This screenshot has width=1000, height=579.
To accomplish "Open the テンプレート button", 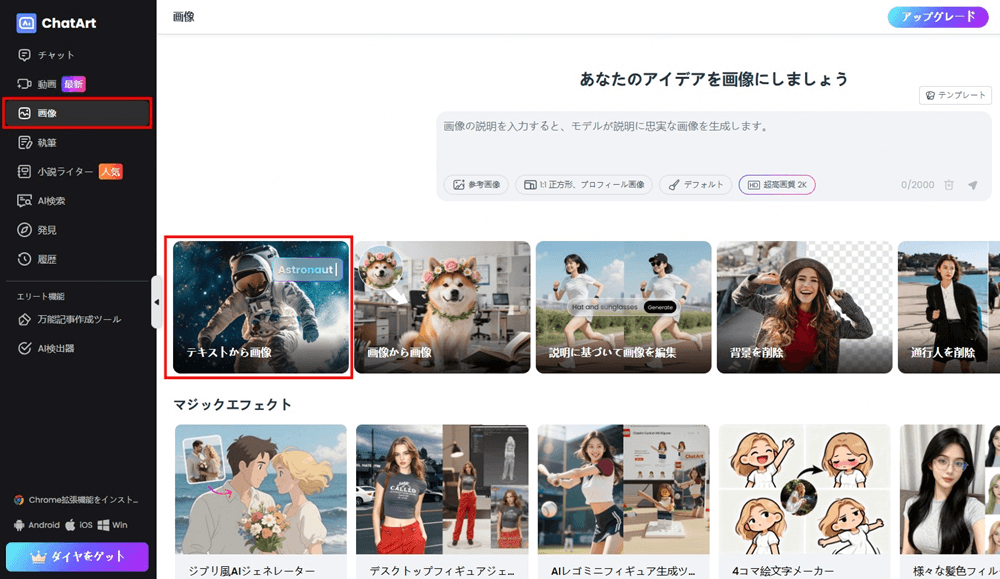I will click(x=955, y=95).
